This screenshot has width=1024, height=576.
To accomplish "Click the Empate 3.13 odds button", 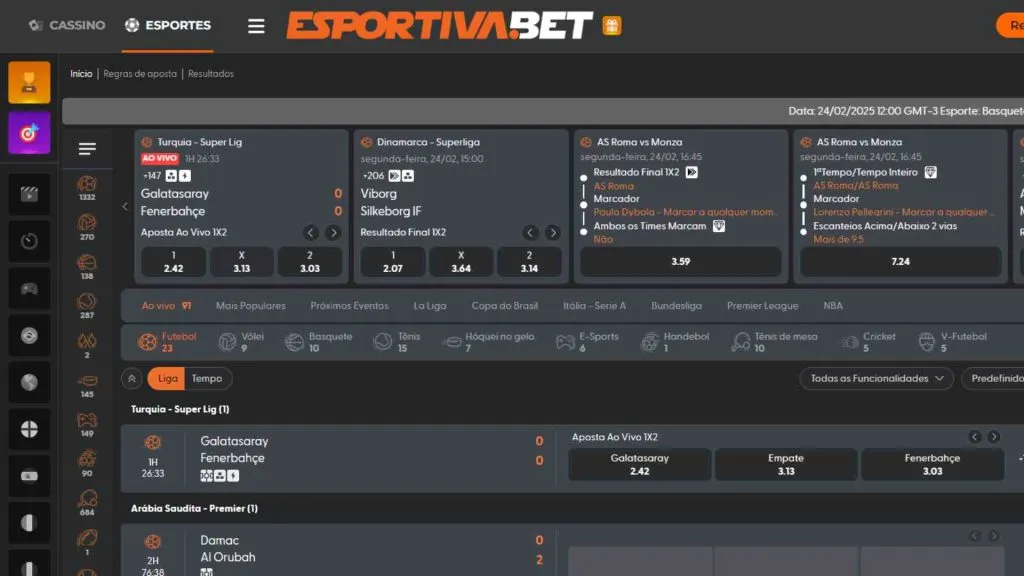I will click(x=786, y=464).
